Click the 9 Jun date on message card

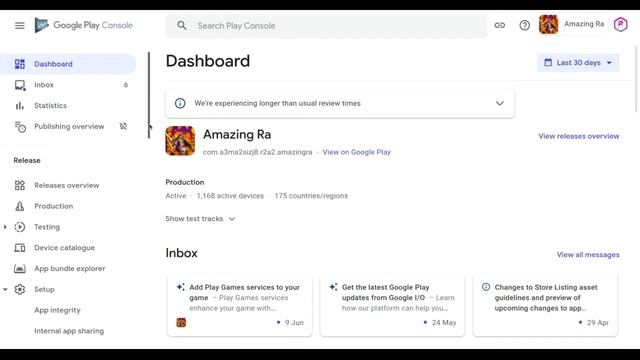click(294, 322)
